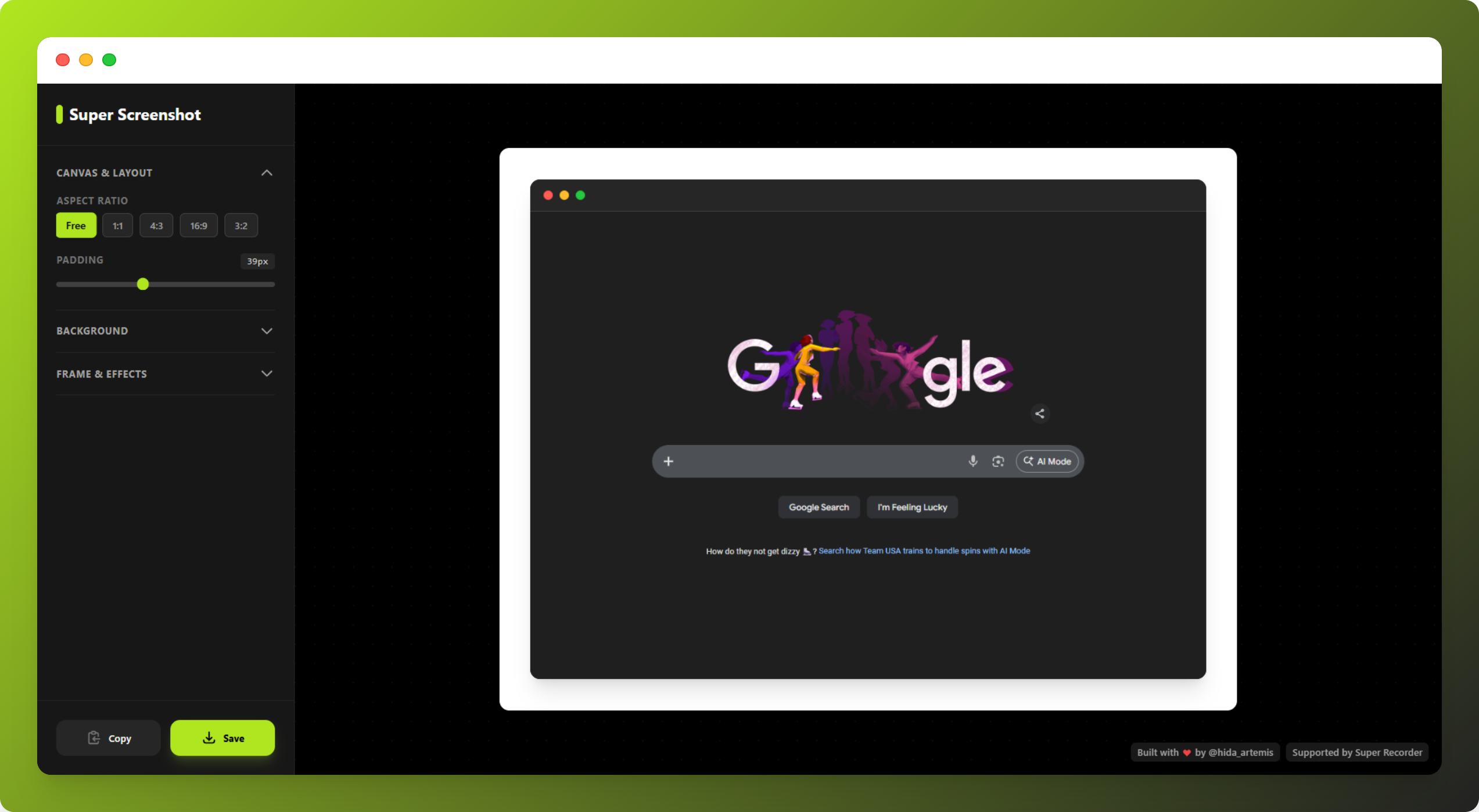The height and width of the screenshot is (812, 1479).
Task: Click the Supported by Super Recorder badge
Action: [x=1357, y=752]
